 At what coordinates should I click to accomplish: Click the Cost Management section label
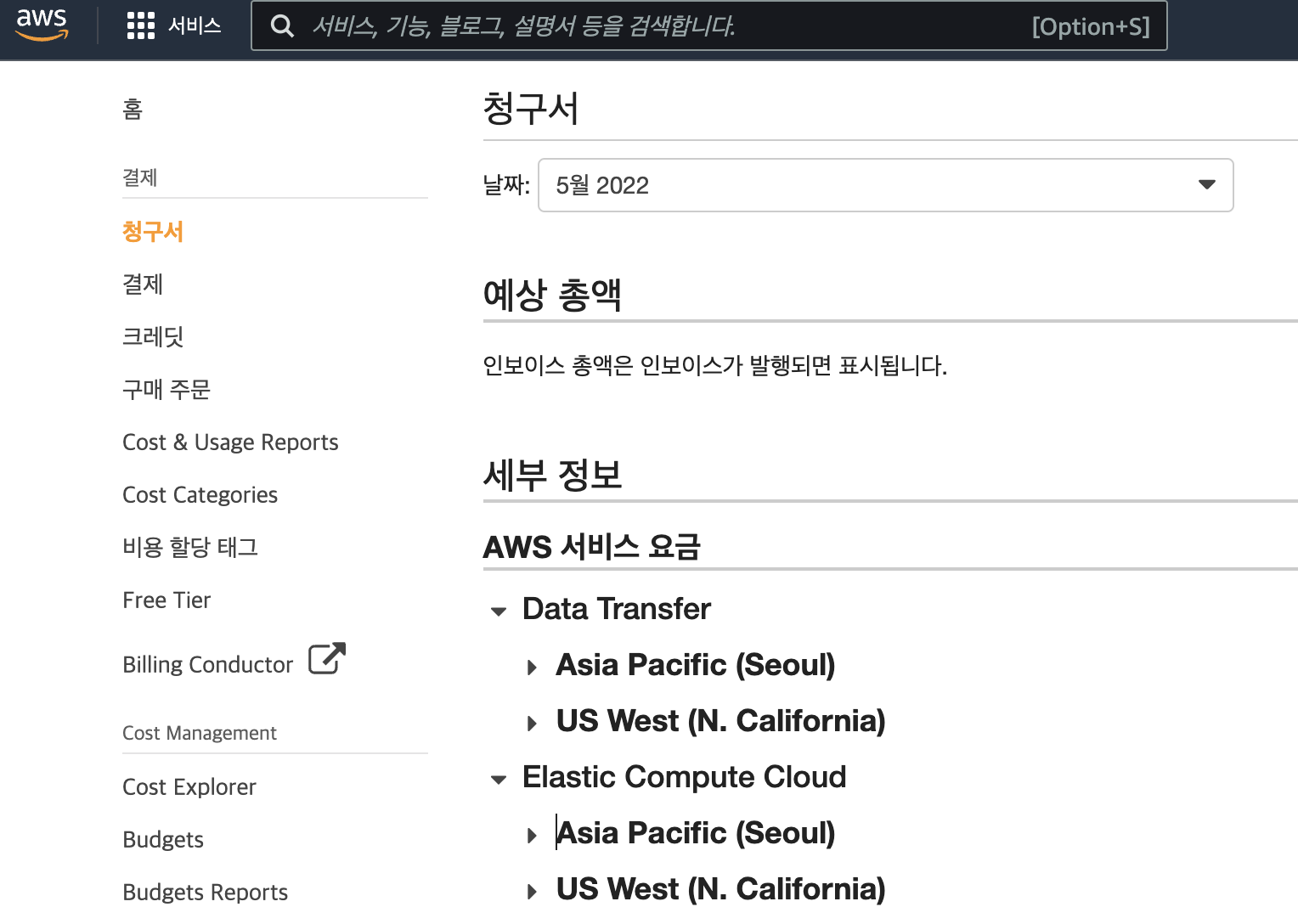200,733
